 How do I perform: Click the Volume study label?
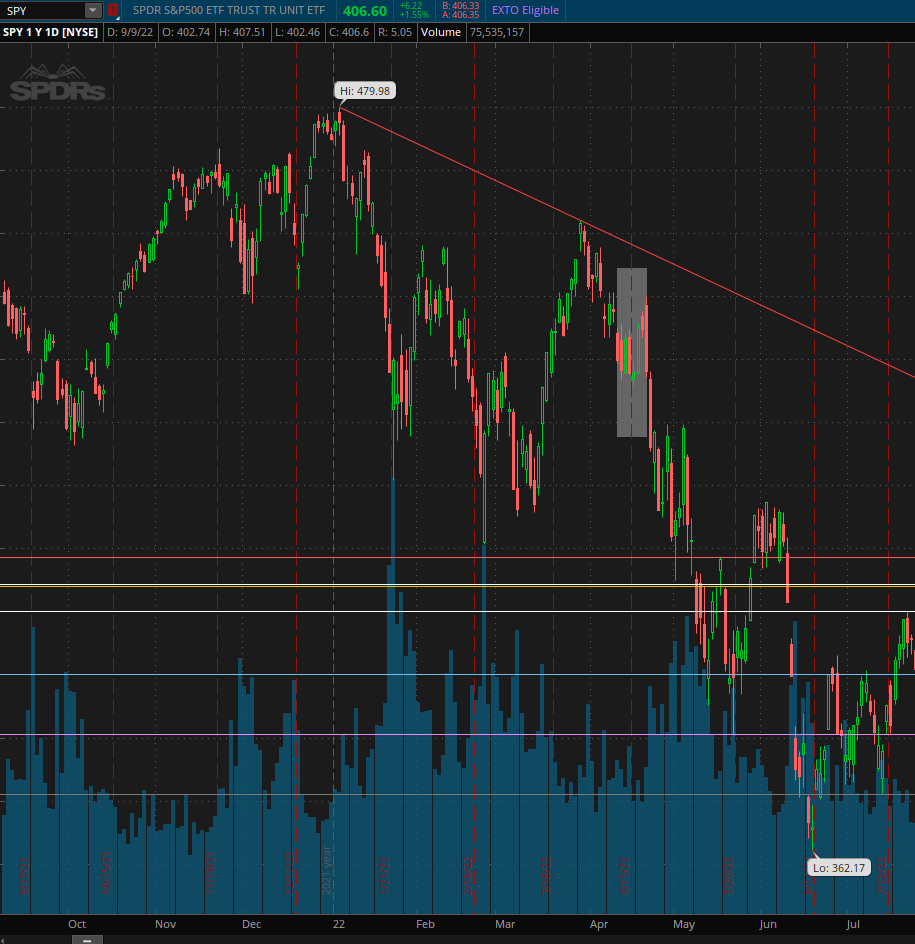(x=441, y=32)
